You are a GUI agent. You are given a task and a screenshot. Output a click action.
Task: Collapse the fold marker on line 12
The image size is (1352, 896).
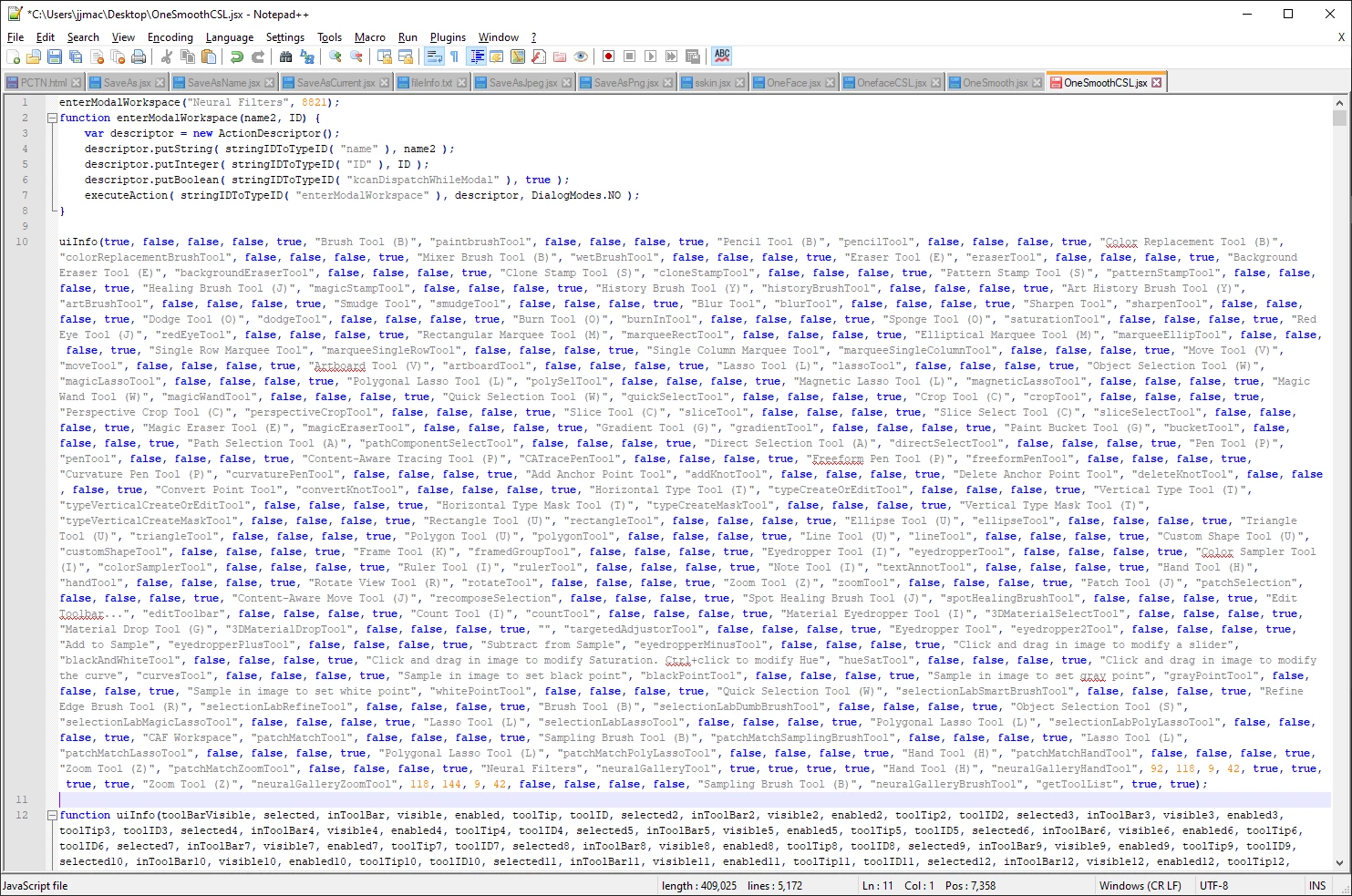click(52, 815)
